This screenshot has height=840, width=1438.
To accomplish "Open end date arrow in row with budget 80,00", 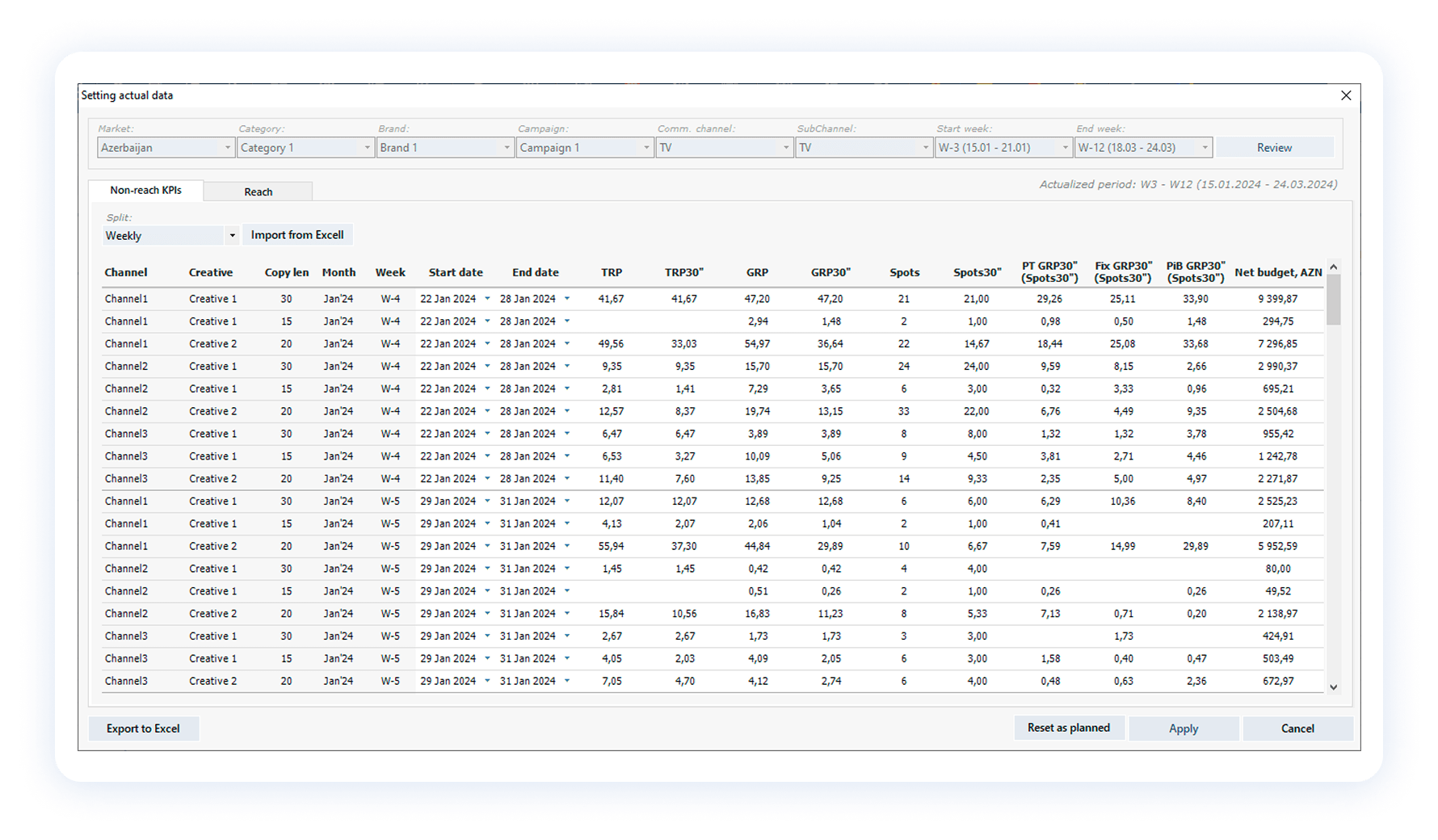I will [x=567, y=569].
